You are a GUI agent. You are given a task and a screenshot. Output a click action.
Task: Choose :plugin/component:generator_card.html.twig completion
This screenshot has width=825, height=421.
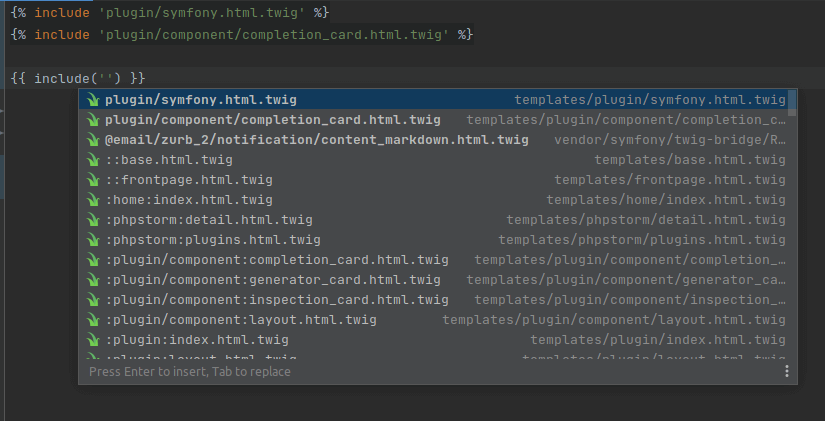click(272, 280)
